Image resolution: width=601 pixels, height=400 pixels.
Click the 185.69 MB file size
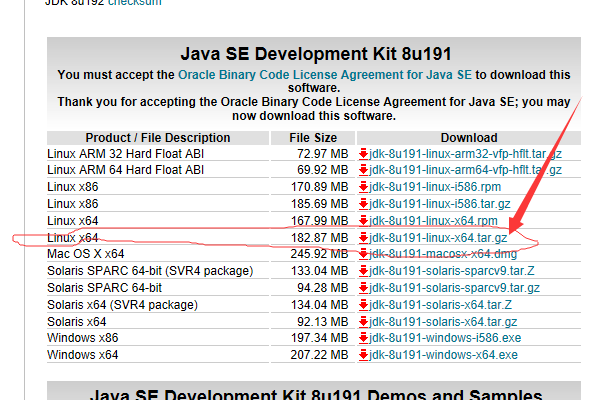pyautogui.click(x=320, y=204)
